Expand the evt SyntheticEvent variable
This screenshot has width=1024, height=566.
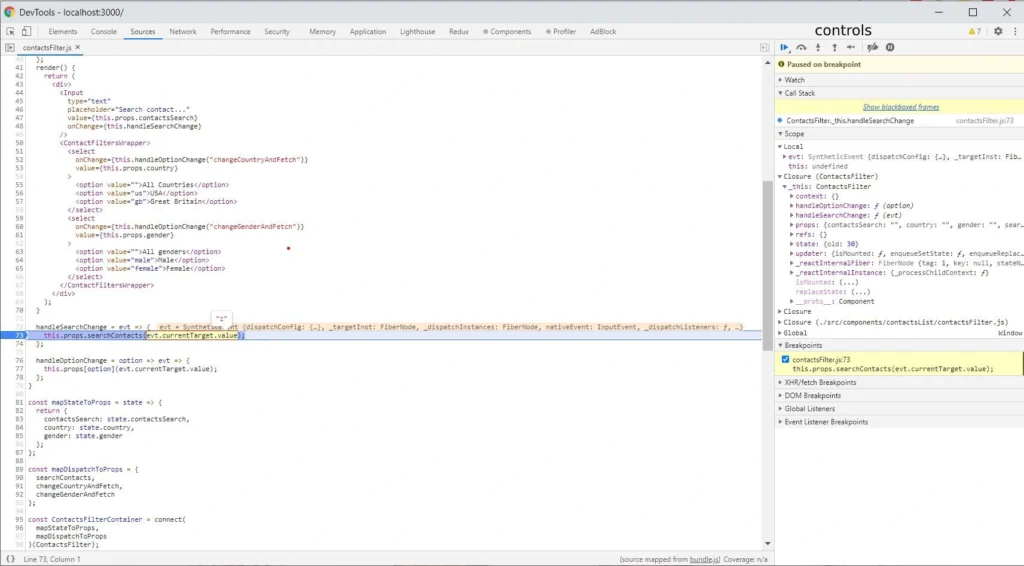784,157
